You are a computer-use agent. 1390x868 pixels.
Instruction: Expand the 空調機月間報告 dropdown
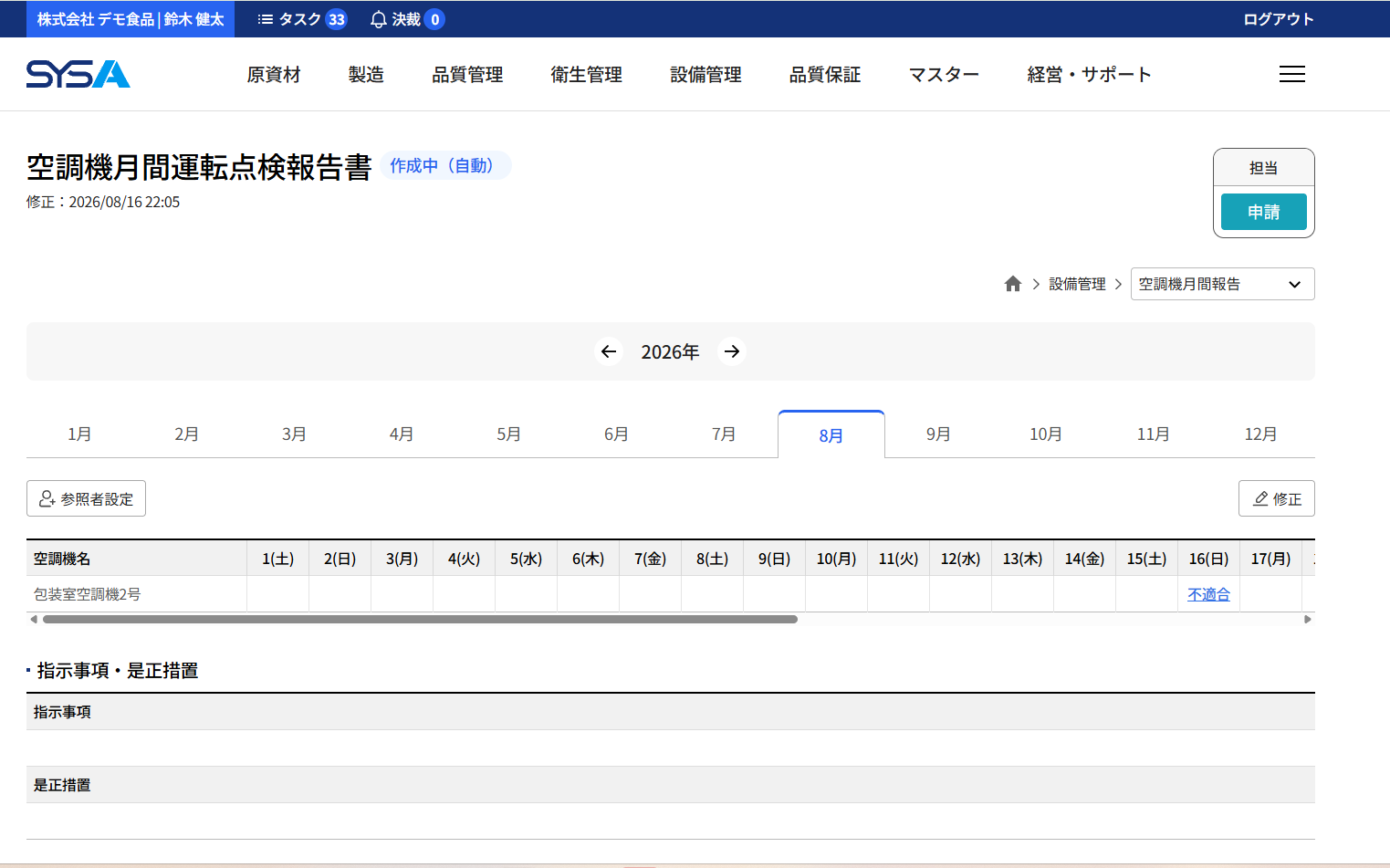pyautogui.click(x=1222, y=284)
